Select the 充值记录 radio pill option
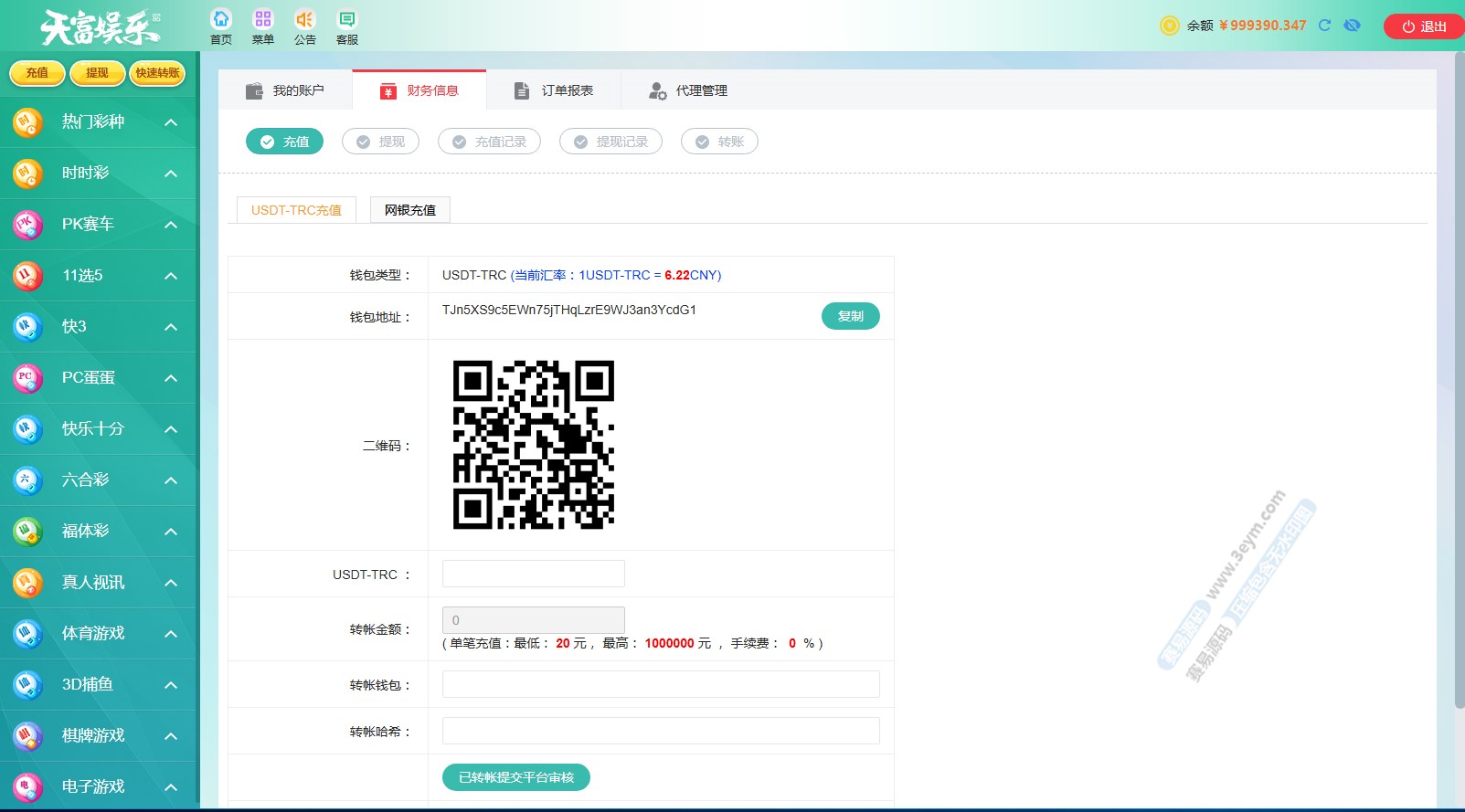Screen dimensions: 1465x812 (489, 142)
